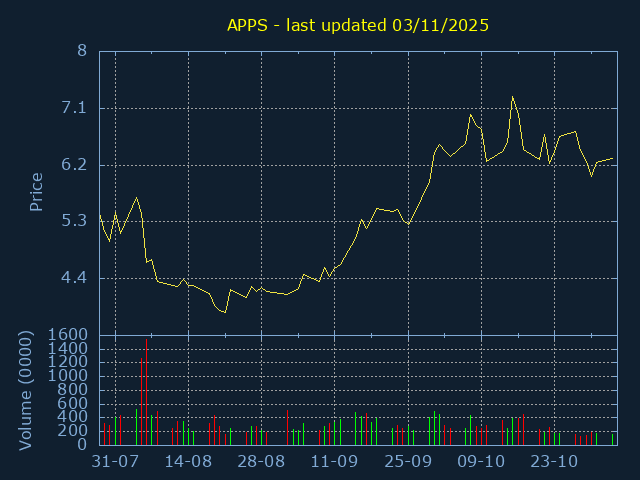Click the 8 value atop the price axis
Screen dimensions: 640x480
(82, 51)
